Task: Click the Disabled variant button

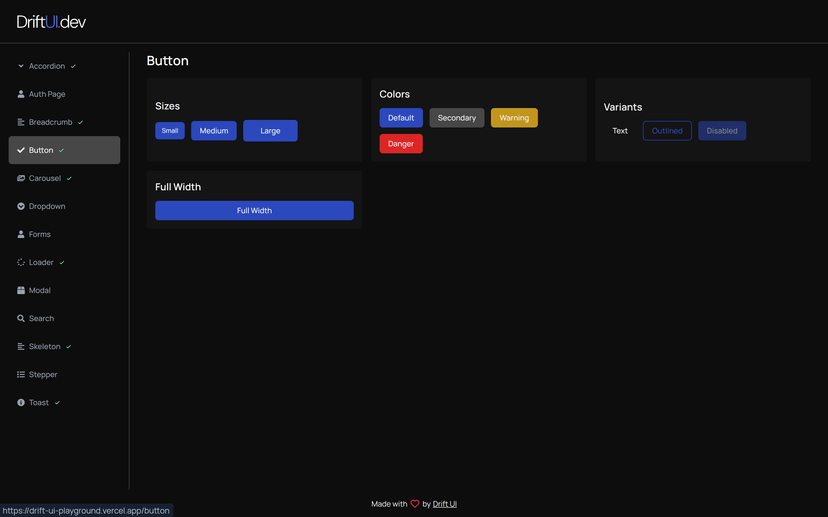Action: coord(722,130)
